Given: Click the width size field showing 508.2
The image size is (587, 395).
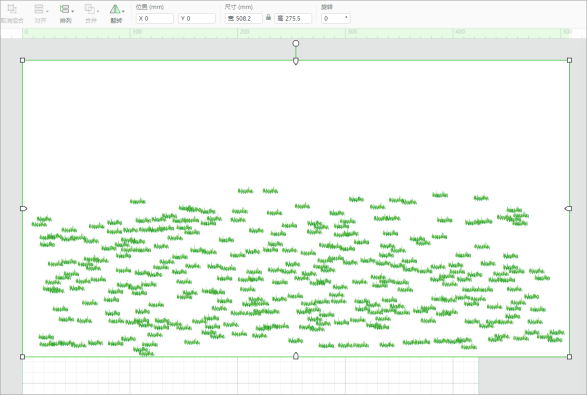Looking at the screenshot, I should [244, 18].
